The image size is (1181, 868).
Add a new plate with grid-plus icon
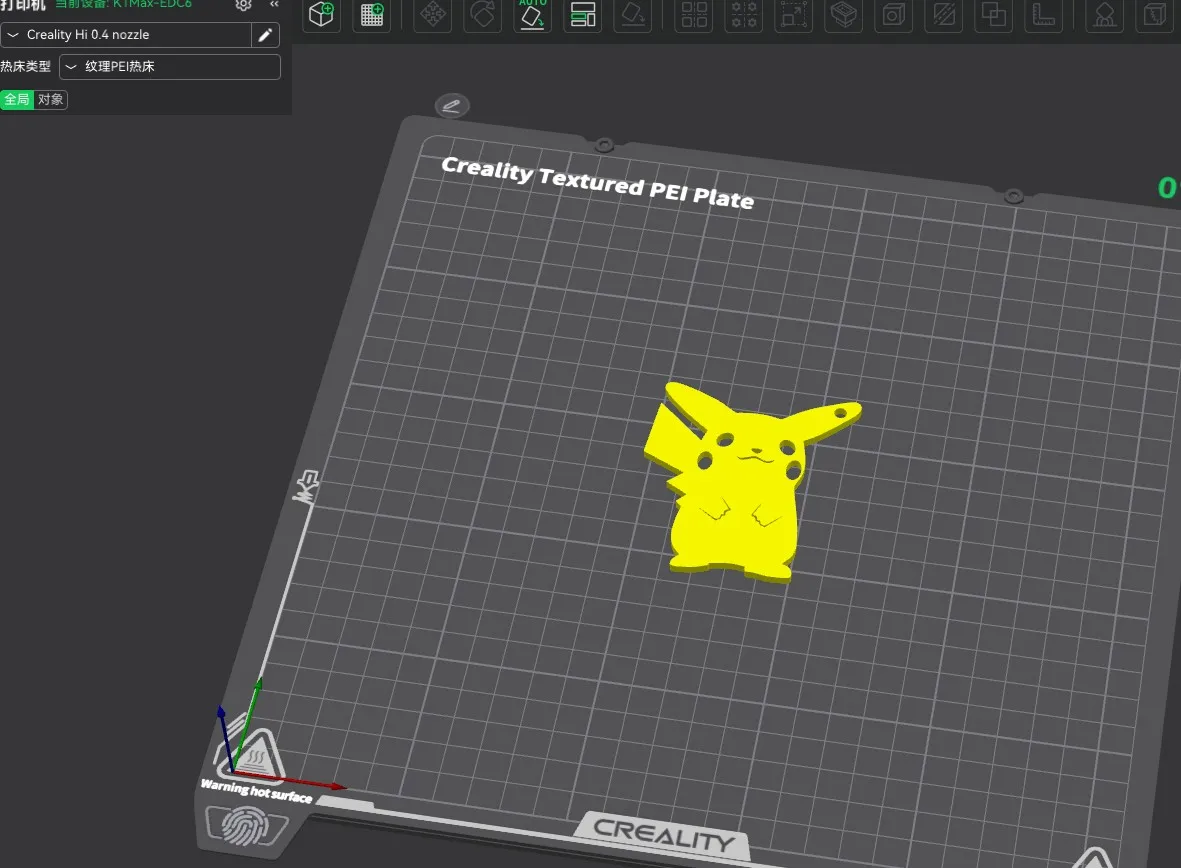coord(372,14)
